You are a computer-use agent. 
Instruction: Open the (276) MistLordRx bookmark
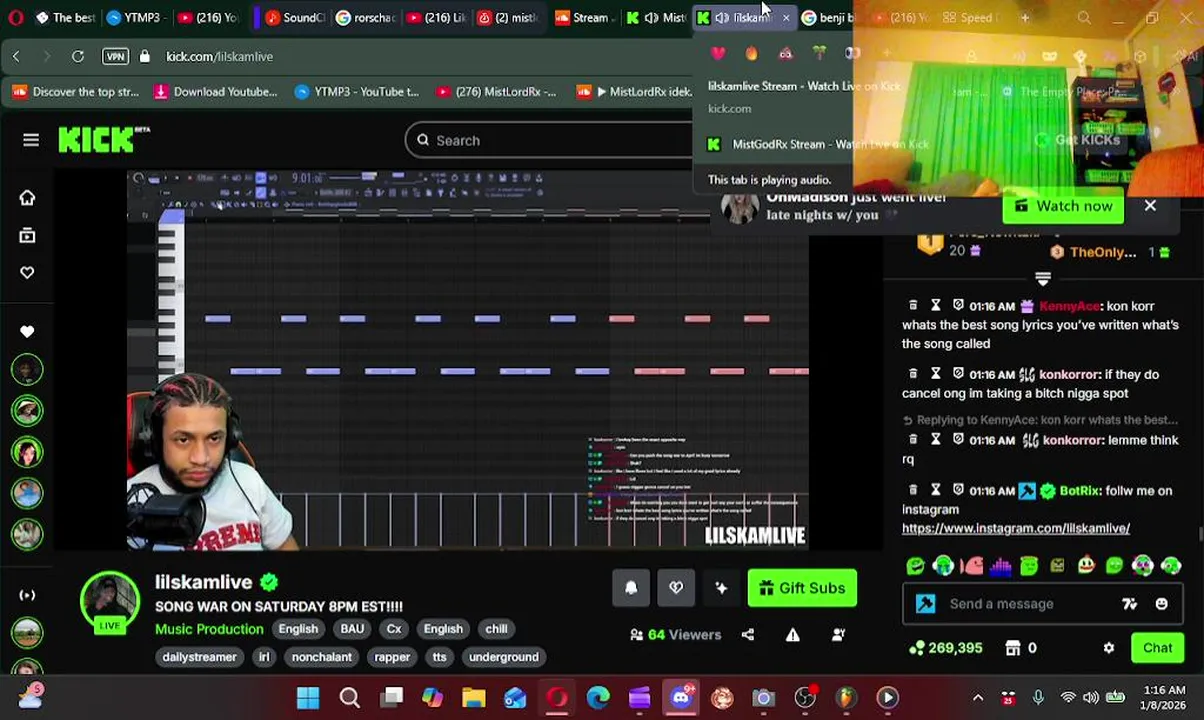pyautogui.click(x=495, y=92)
